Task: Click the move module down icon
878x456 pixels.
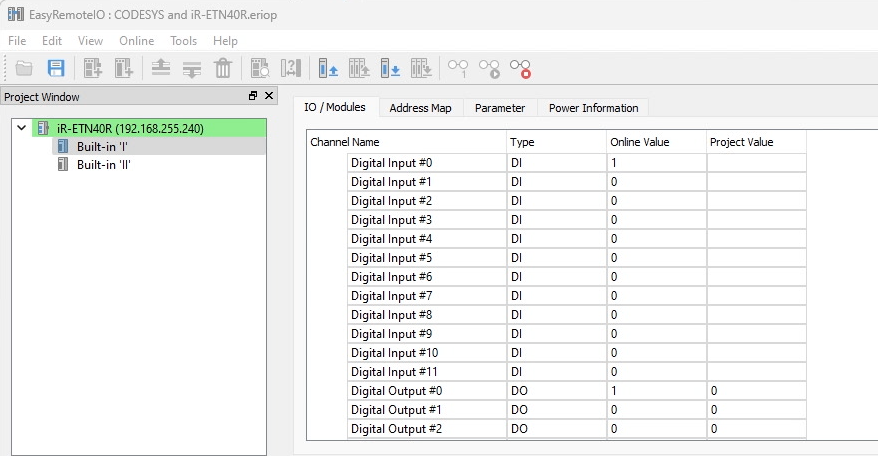Action: click(x=192, y=69)
